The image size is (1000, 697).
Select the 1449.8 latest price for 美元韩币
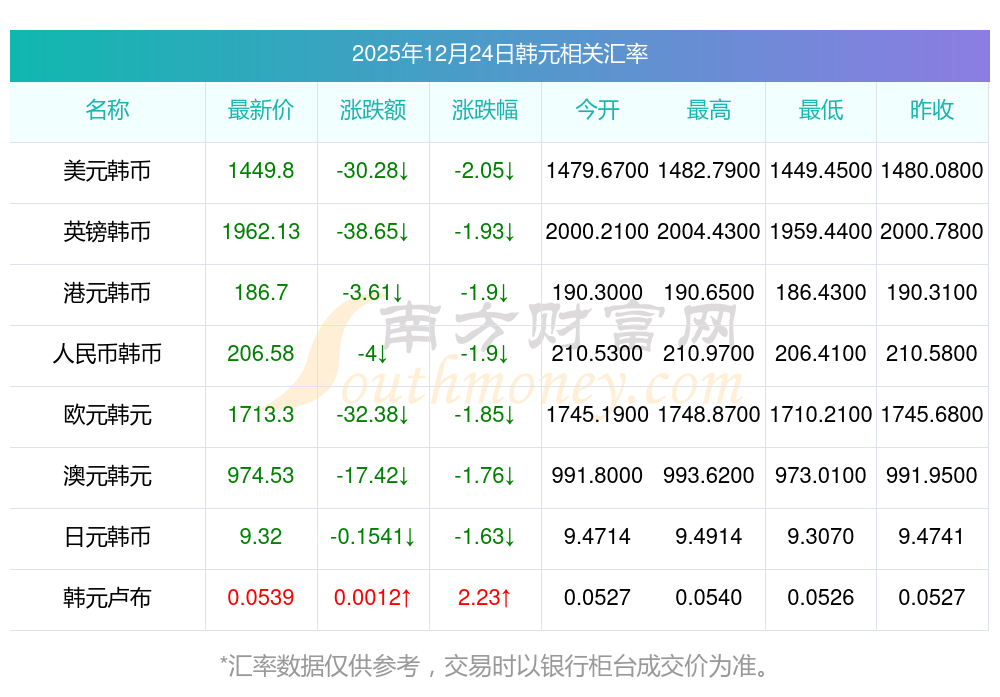pos(261,171)
